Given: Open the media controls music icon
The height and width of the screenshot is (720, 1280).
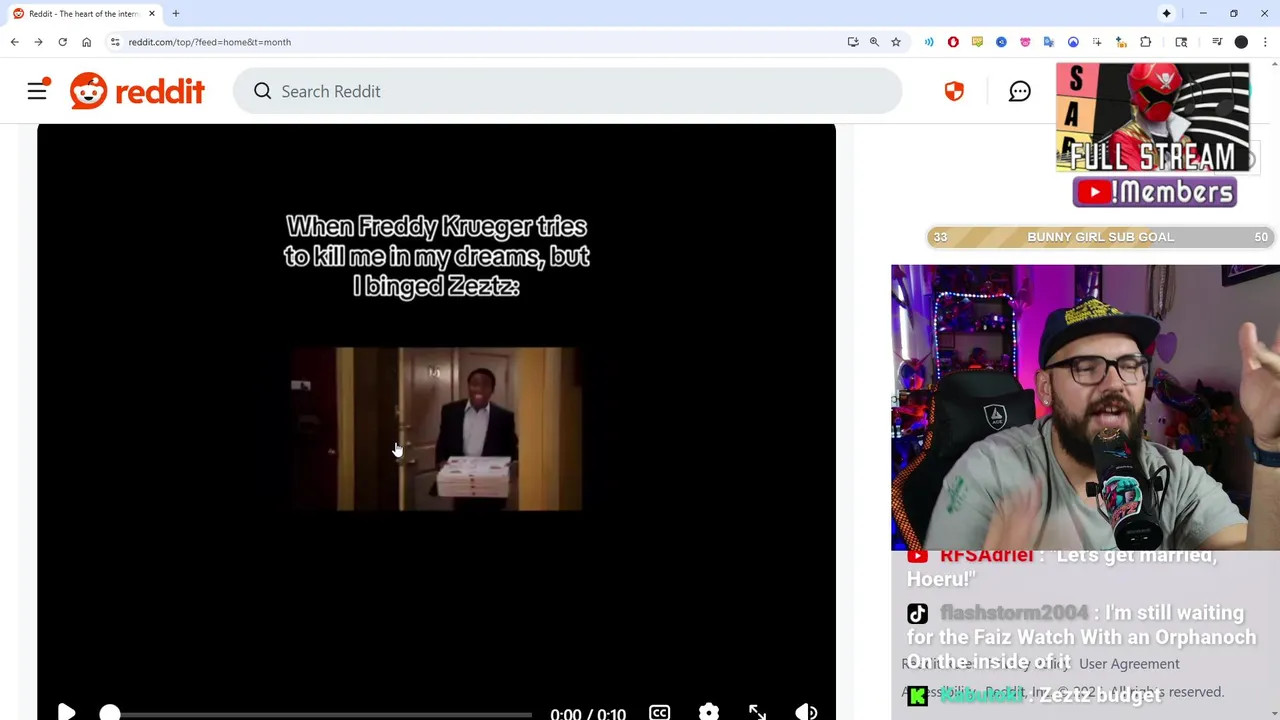Looking at the screenshot, I should (x=1217, y=42).
